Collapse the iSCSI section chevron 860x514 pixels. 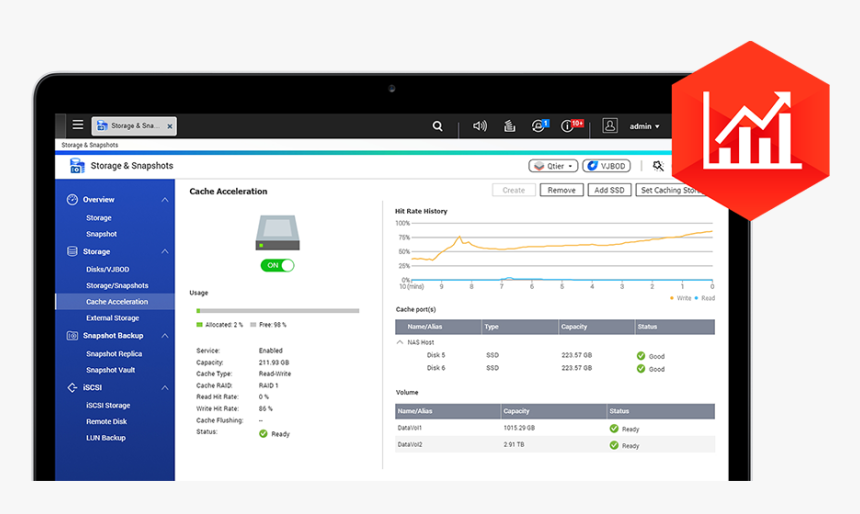[x=165, y=388]
